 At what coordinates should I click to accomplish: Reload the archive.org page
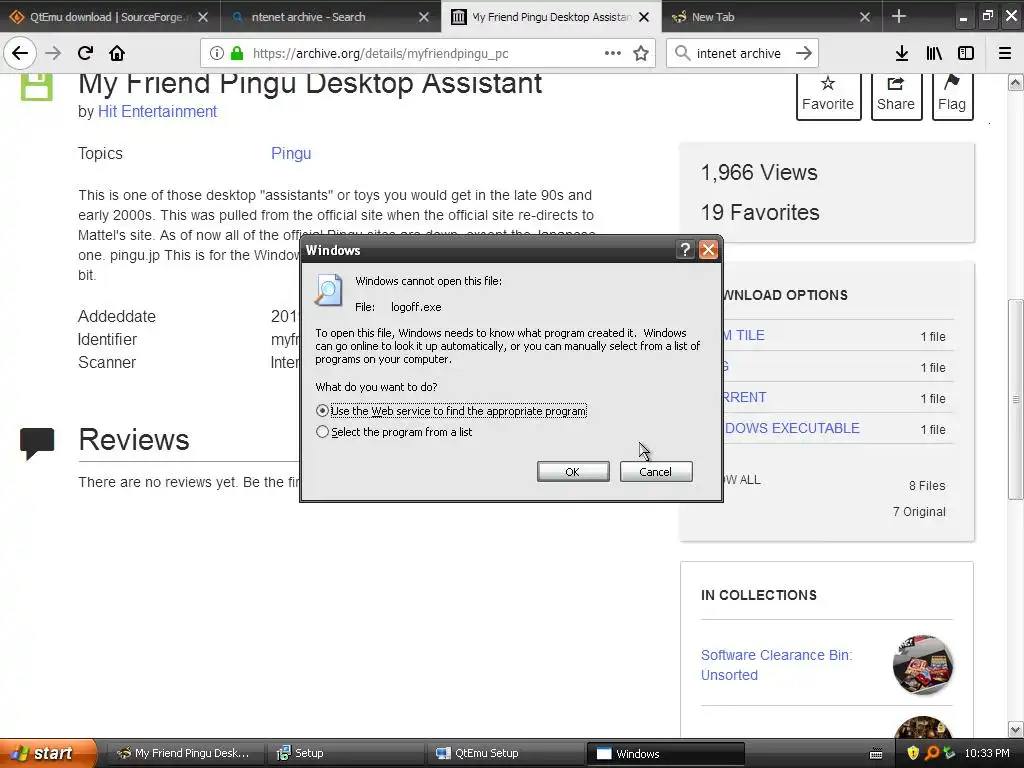(86, 54)
